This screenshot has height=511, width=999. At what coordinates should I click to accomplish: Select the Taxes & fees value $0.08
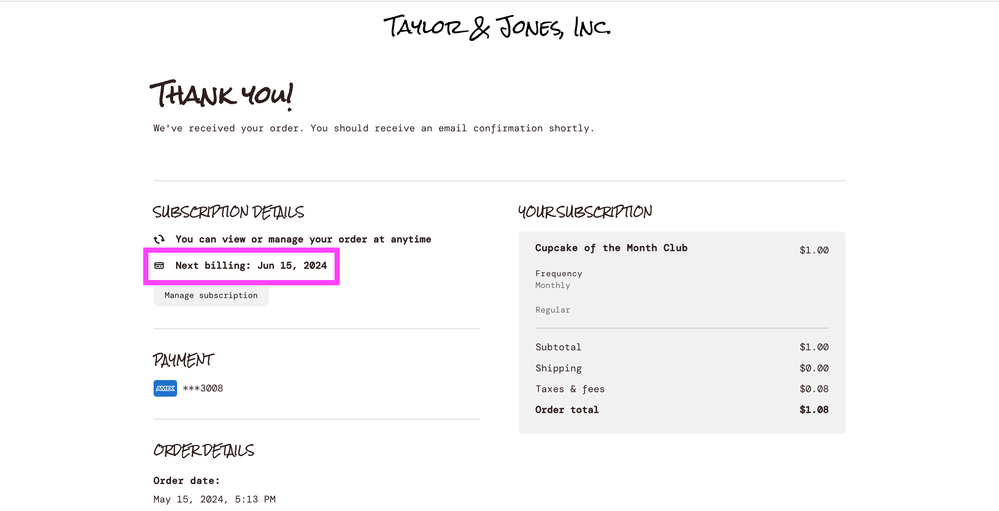pyautogui.click(x=814, y=389)
